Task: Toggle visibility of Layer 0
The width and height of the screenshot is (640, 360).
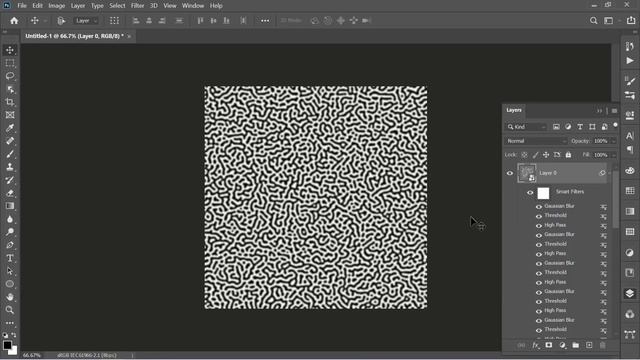Action: 510,173
